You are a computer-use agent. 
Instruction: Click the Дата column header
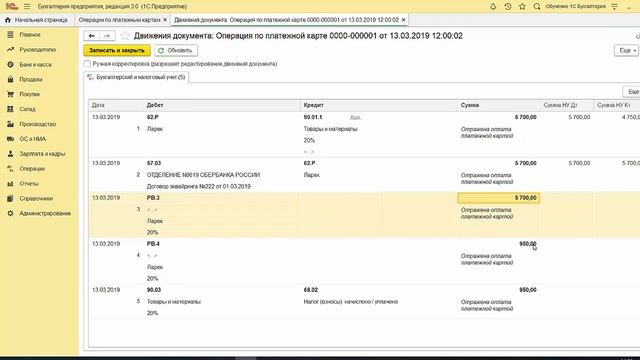click(x=117, y=105)
